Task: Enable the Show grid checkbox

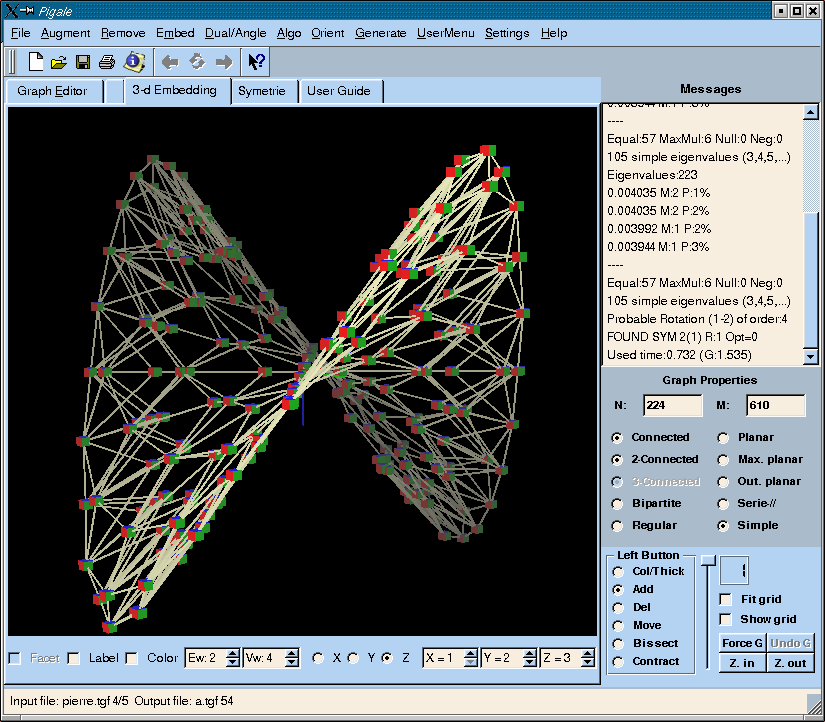Action: [x=726, y=619]
